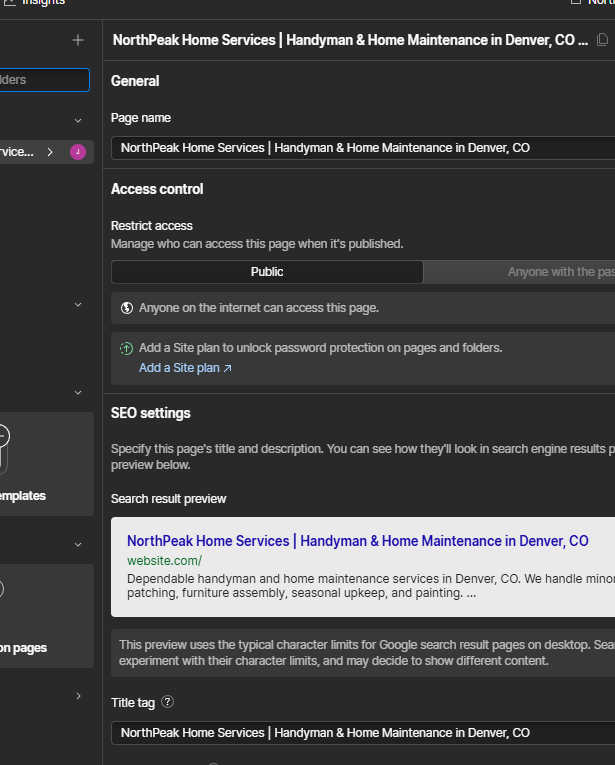Select the Public access option
Screen dimensions: 615x765
tap(267, 272)
